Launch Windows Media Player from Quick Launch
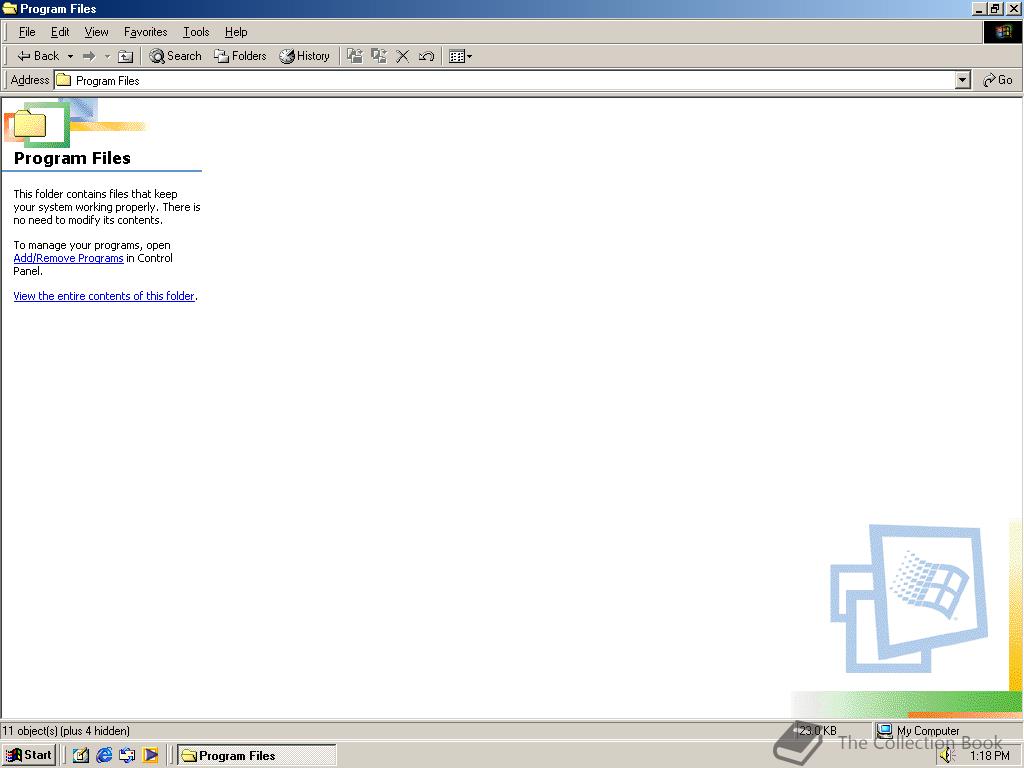This screenshot has height=768, width=1024. click(150, 755)
